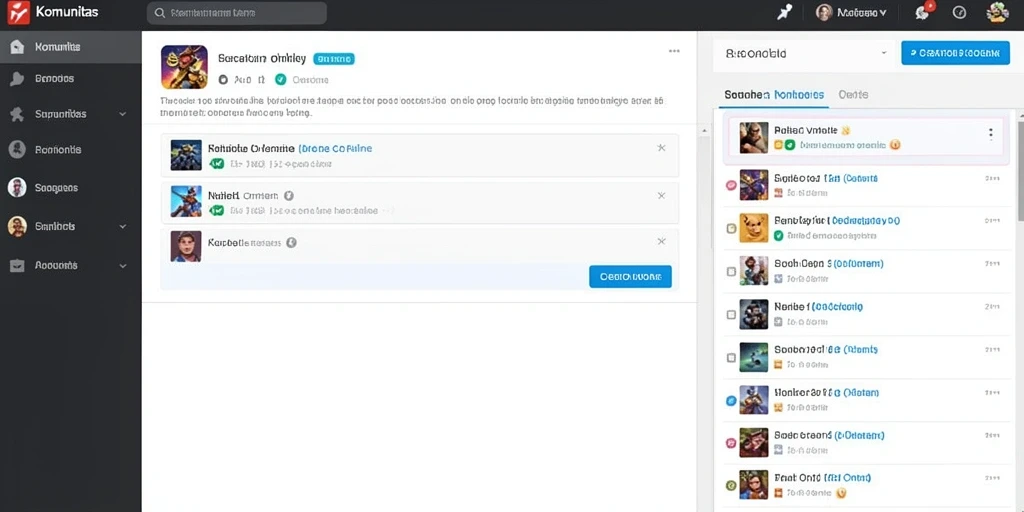Image resolution: width=1024 pixels, height=512 pixels.
Task: Click the circular help icon in top bar
Action: (959, 12)
